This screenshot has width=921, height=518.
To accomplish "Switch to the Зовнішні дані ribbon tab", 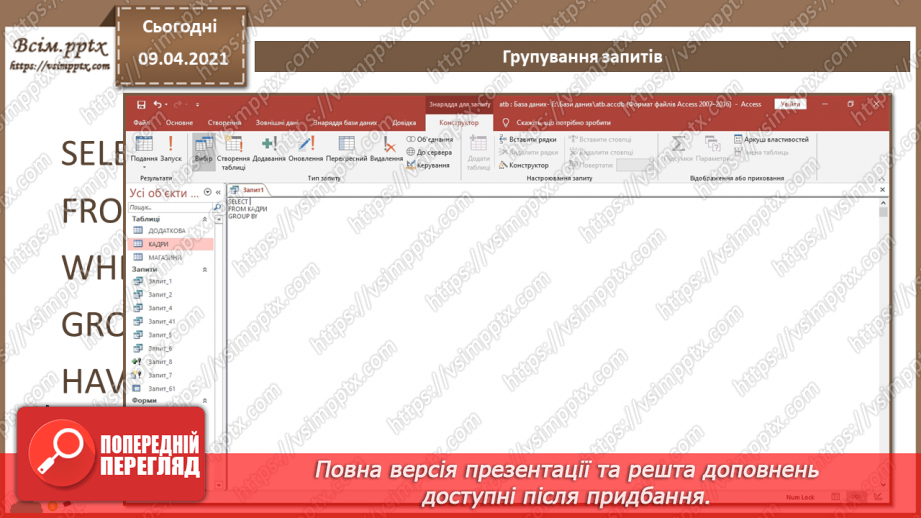I will [x=277, y=123].
